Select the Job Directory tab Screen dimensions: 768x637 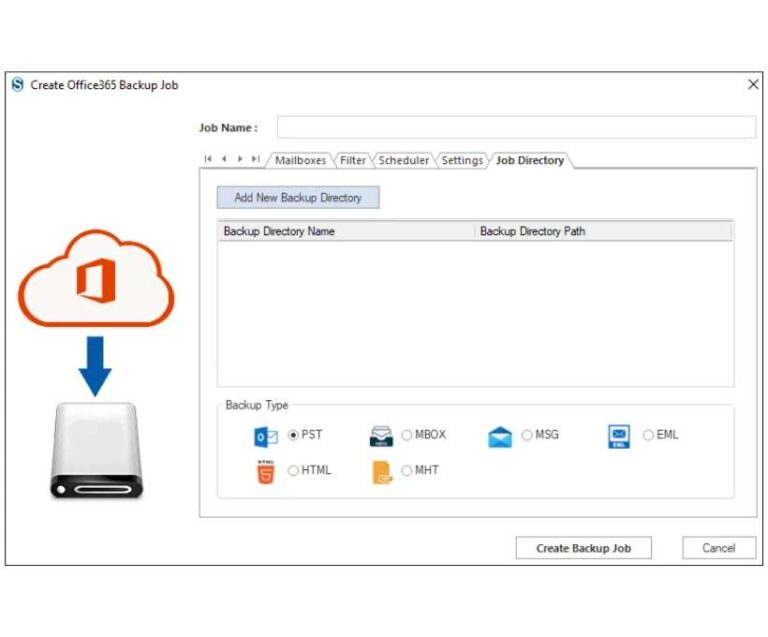coord(530,161)
